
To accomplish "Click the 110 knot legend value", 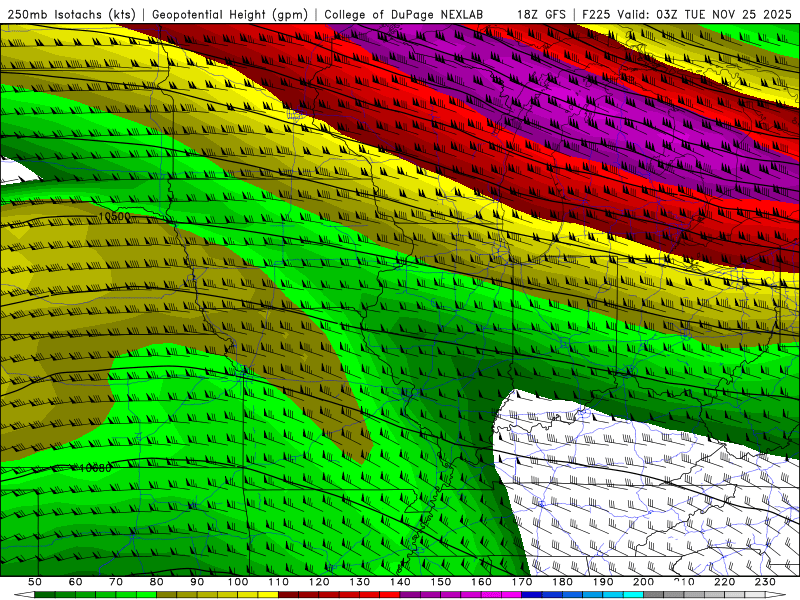I will (278, 582).
